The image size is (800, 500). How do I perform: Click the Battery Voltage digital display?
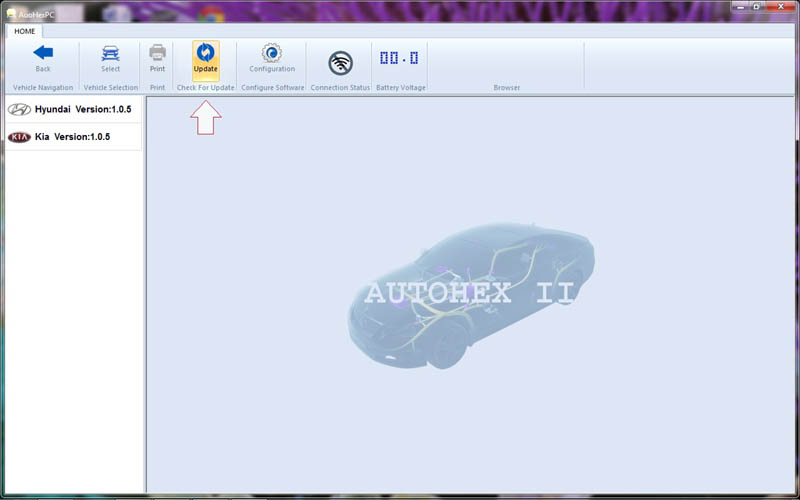pyautogui.click(x=399, y=58)
